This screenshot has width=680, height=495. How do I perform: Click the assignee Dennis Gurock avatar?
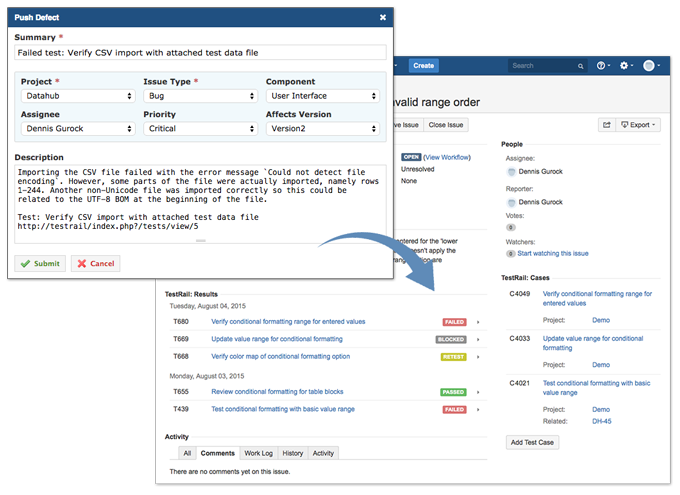coord(511,172)
